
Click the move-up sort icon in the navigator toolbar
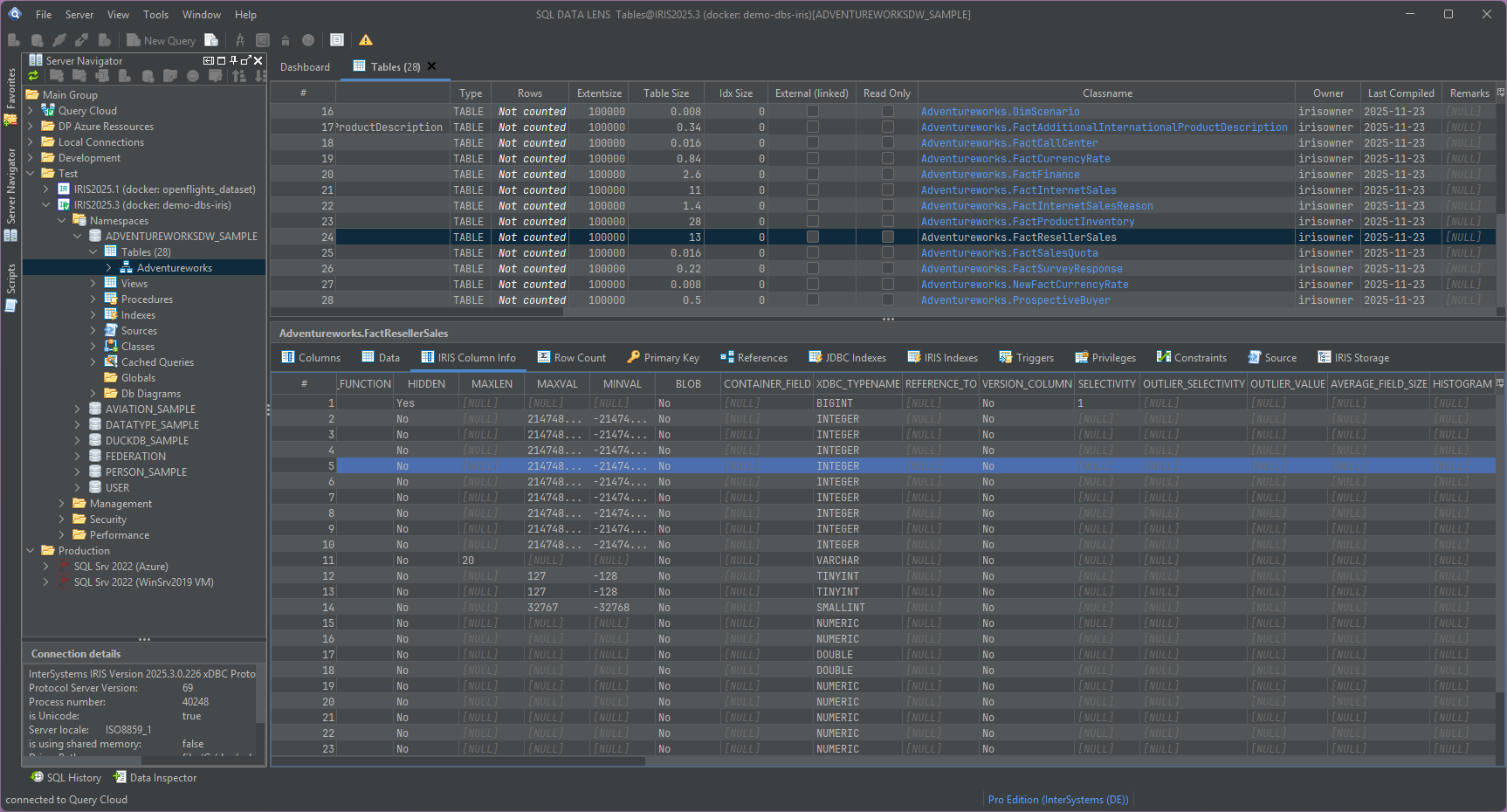pyautogui.click(x=238, y=76)
